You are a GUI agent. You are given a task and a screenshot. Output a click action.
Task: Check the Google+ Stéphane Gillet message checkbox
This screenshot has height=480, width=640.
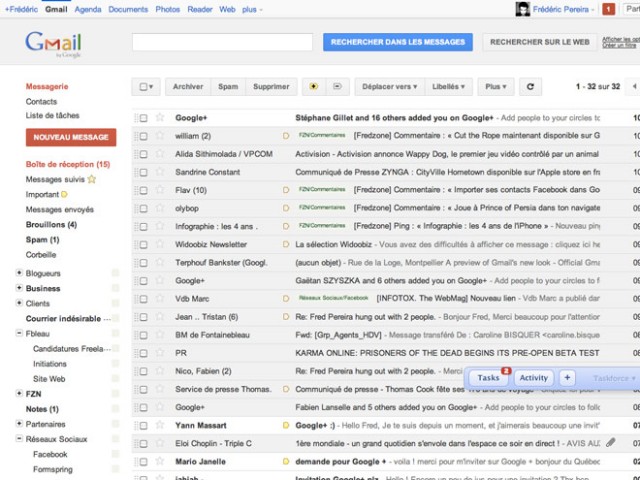point(144,118)
